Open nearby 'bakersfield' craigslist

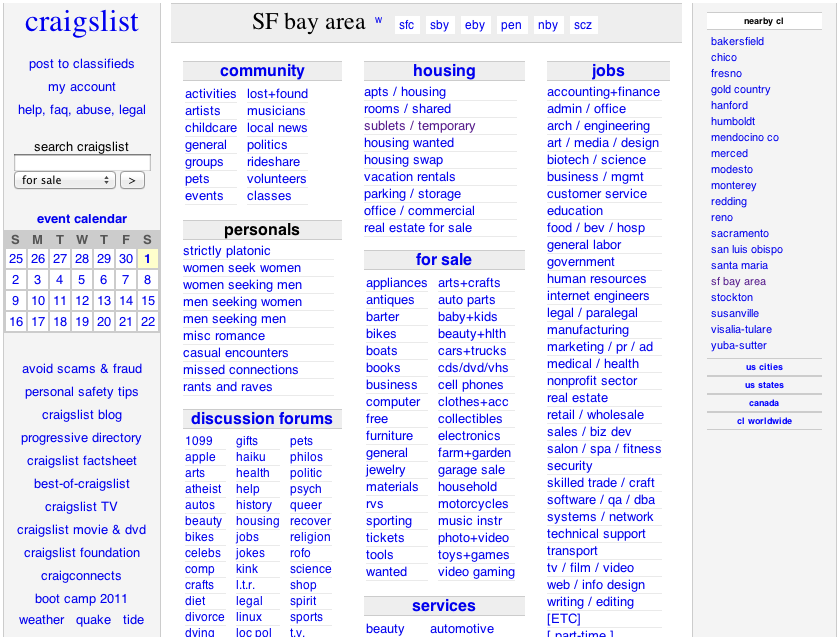[737, 41]
